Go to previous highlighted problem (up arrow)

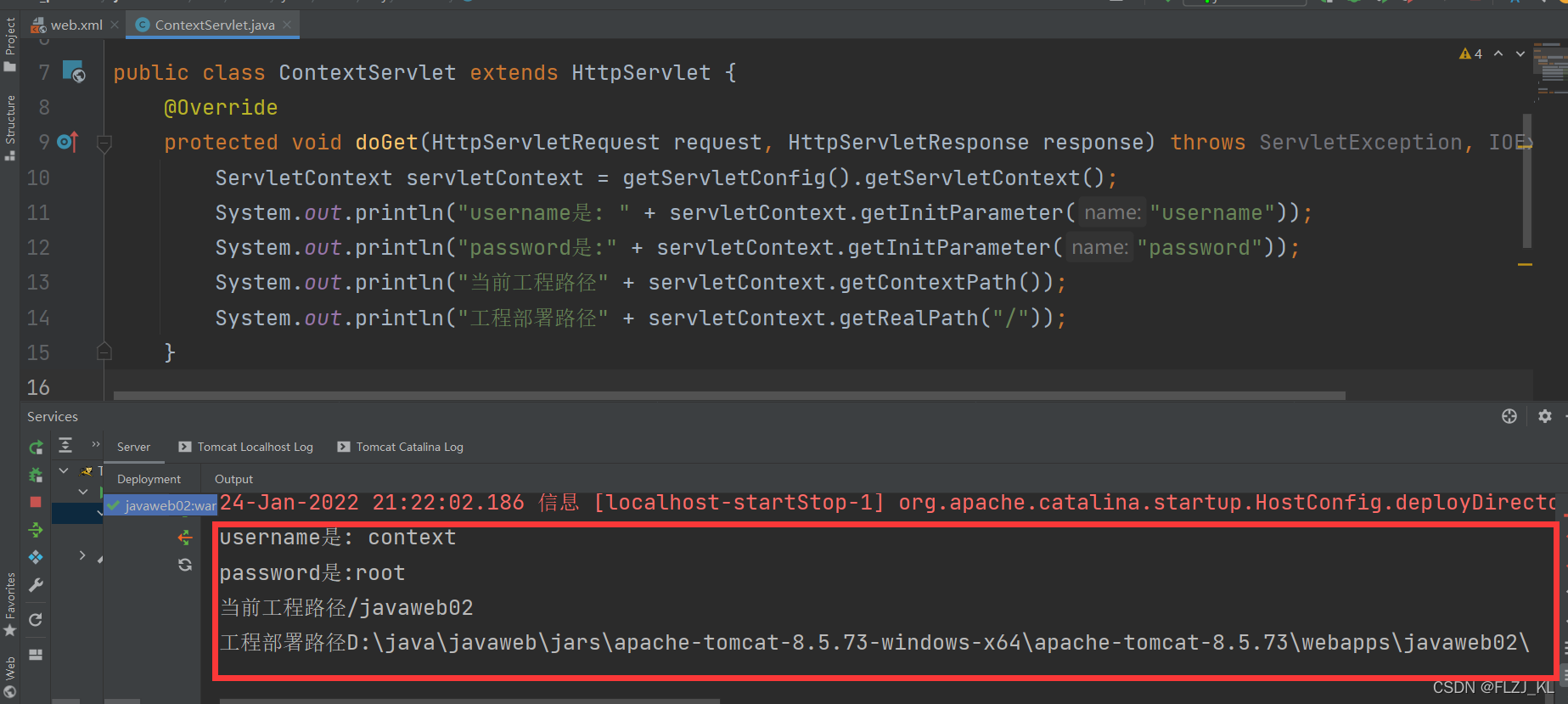tap(1498, 54)
